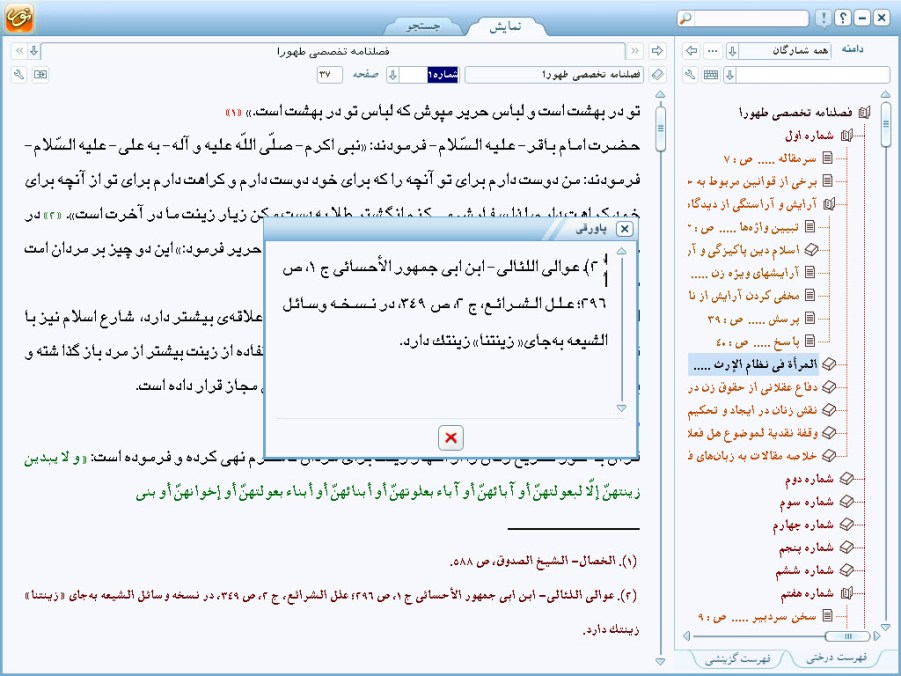Image resolution: width=901 pixels, height=676 pixels.
Task: Click the page icon beside سخن سردبیر
Action: coord(827,616)
